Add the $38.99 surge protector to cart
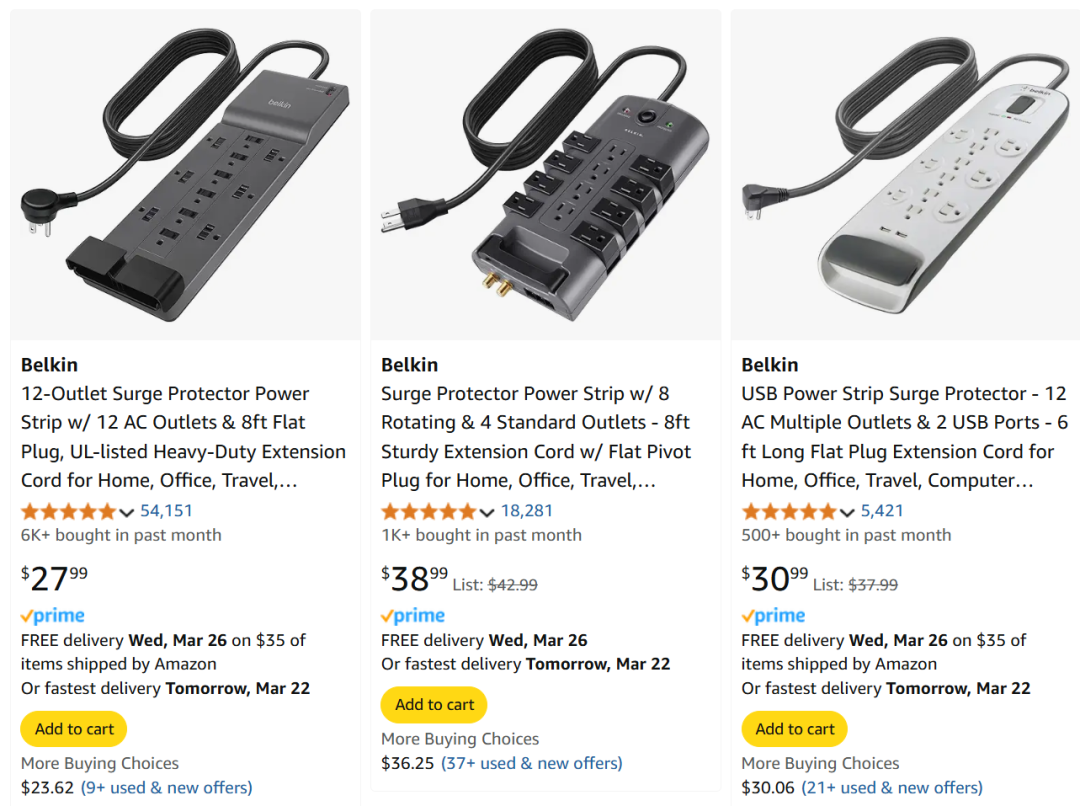The width and height of the screenshot is (1080, 806). coord(434,705)
